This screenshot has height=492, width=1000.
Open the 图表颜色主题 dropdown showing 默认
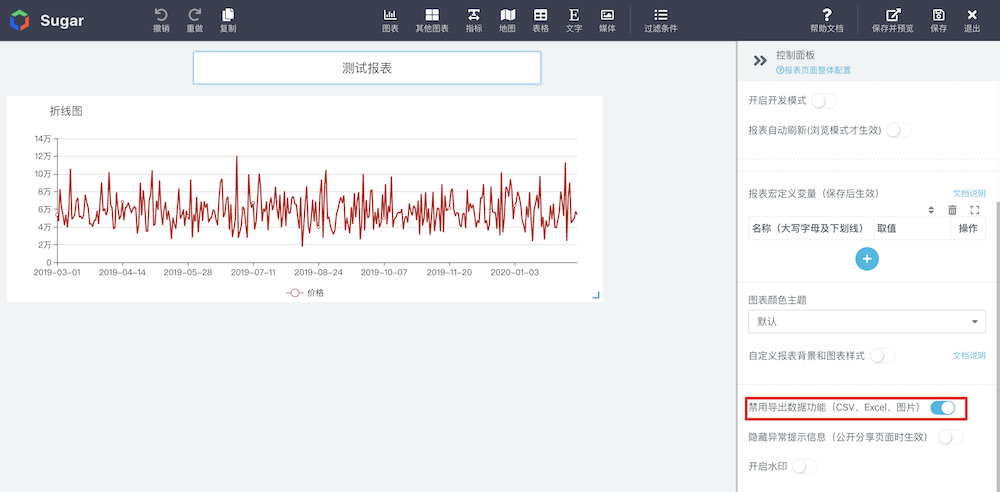click(867, 322)
